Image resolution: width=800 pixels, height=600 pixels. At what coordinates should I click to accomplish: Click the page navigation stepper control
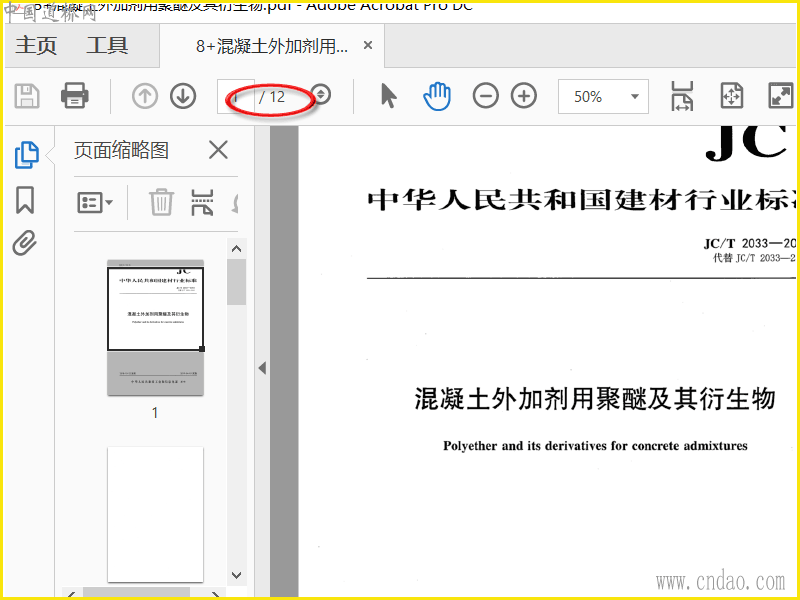coord(321,94)
